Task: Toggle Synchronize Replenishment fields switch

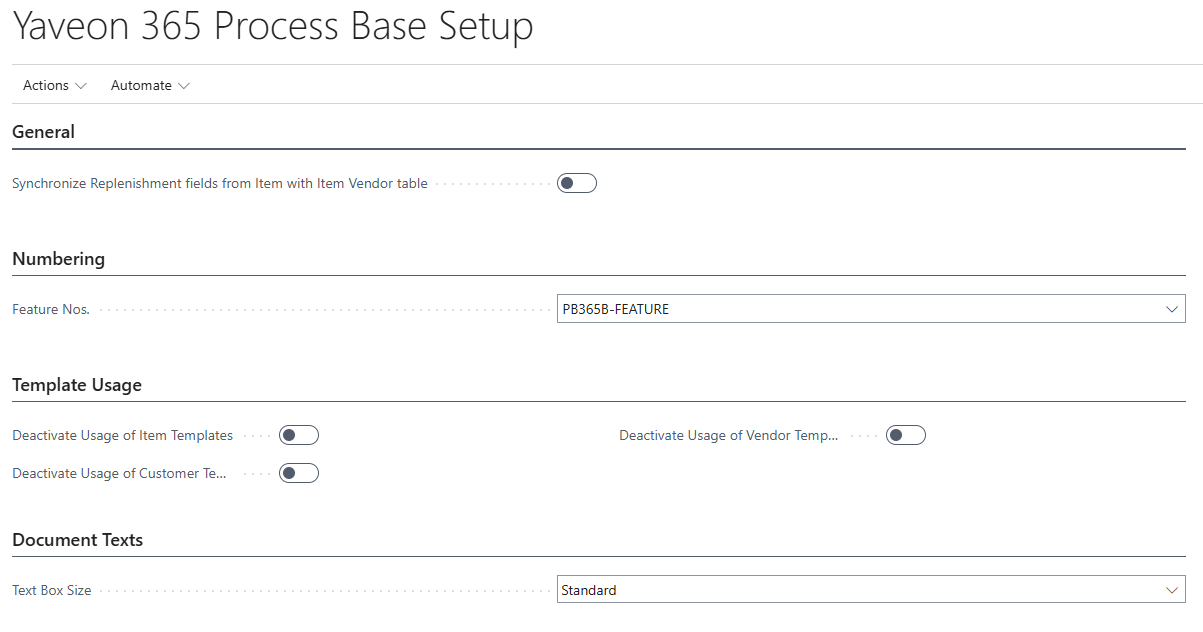Action: tap(577, 183)
